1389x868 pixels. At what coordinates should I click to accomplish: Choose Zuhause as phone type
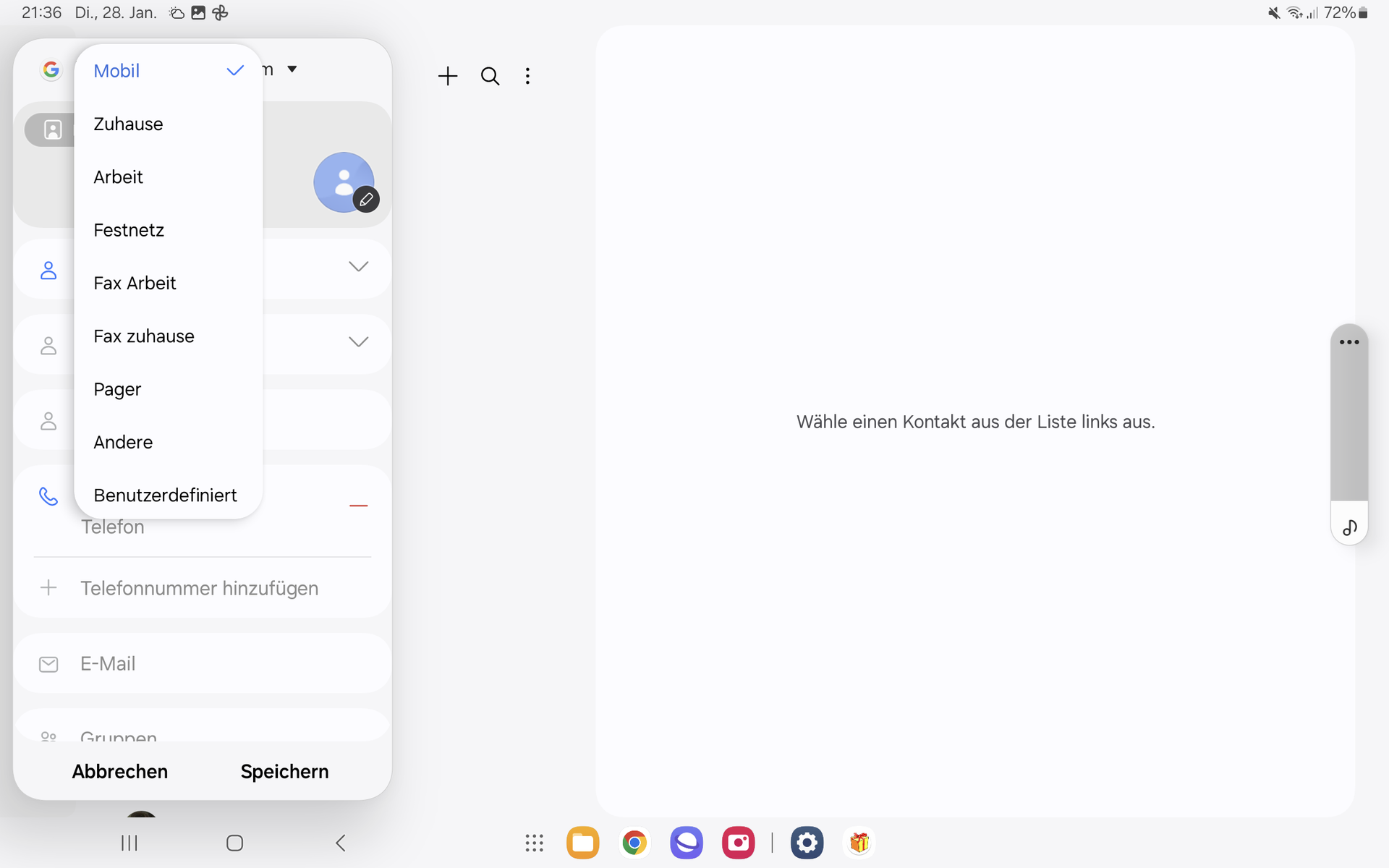[129, 124]
